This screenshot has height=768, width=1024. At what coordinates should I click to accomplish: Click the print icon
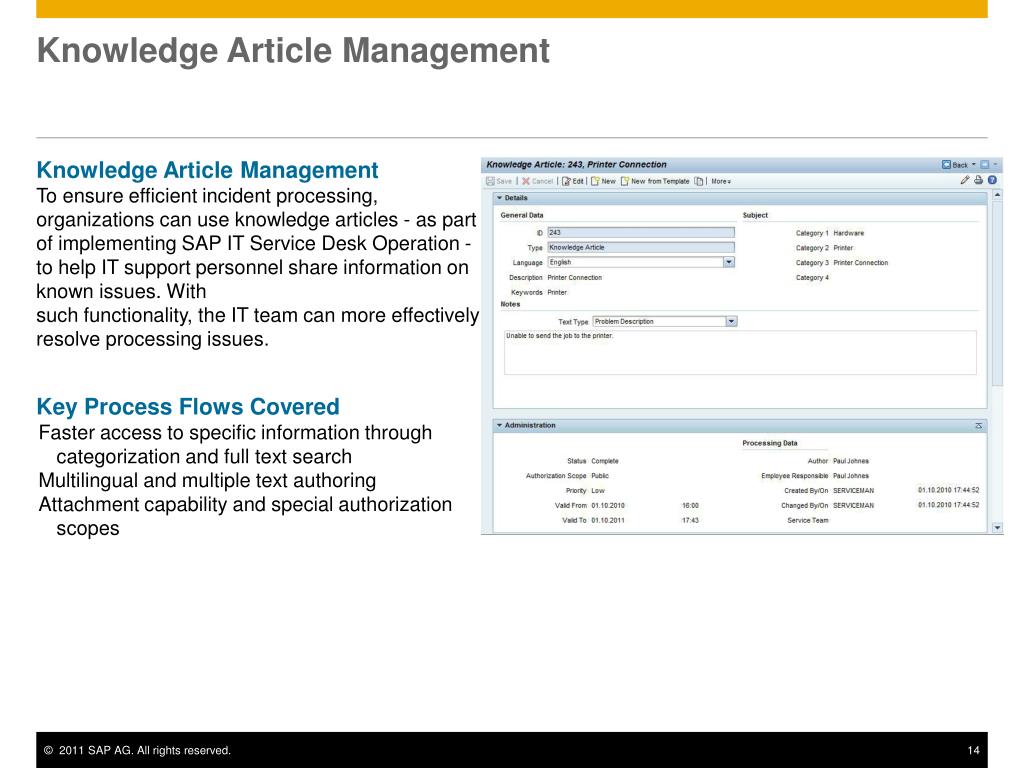tap(978, 180)
